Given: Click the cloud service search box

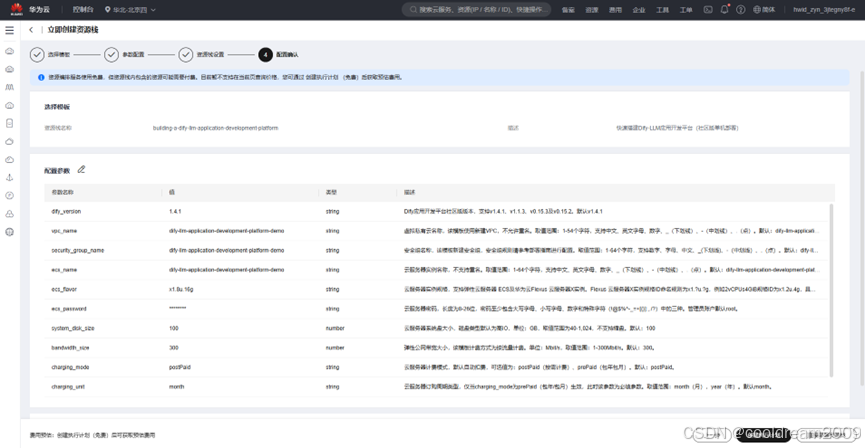Looking at the screenshot, I should pos(476,9).
